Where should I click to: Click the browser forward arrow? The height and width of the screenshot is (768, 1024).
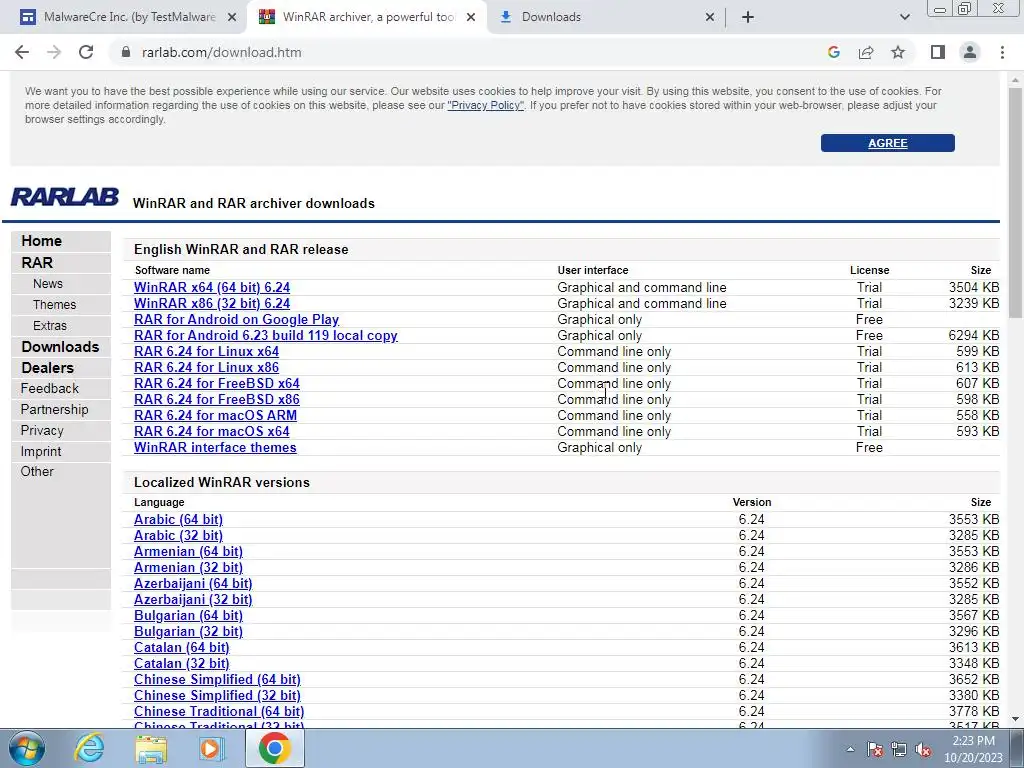click(x=54, y=52)
